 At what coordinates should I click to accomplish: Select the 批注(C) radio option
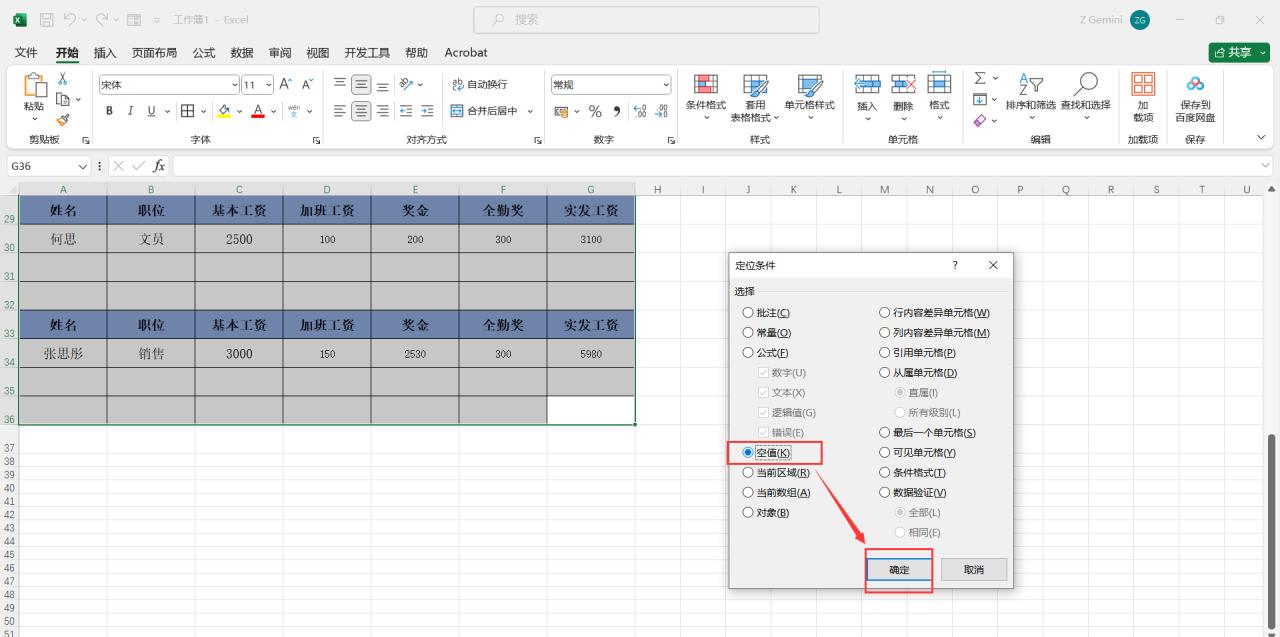(x=766, y=313)
